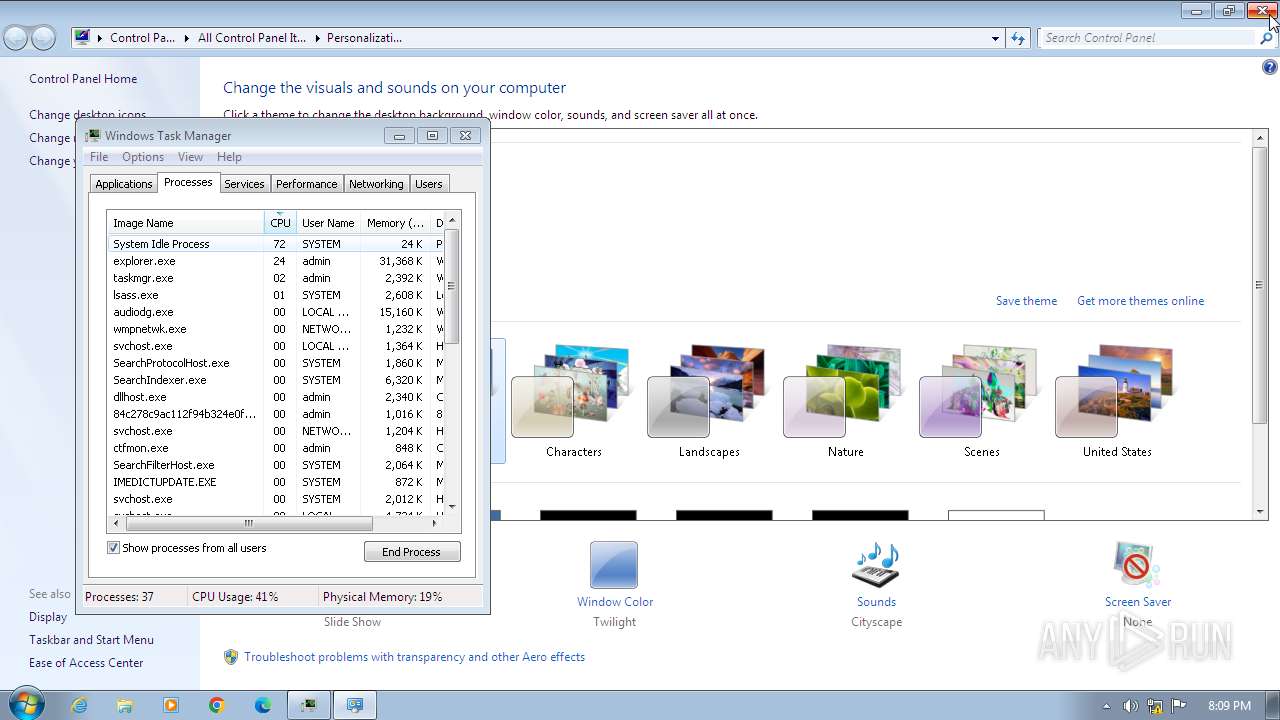The height and width of the screenshot is (720, 1280).
Task: Click the network tray icon
Action: tap(1155, 706)
